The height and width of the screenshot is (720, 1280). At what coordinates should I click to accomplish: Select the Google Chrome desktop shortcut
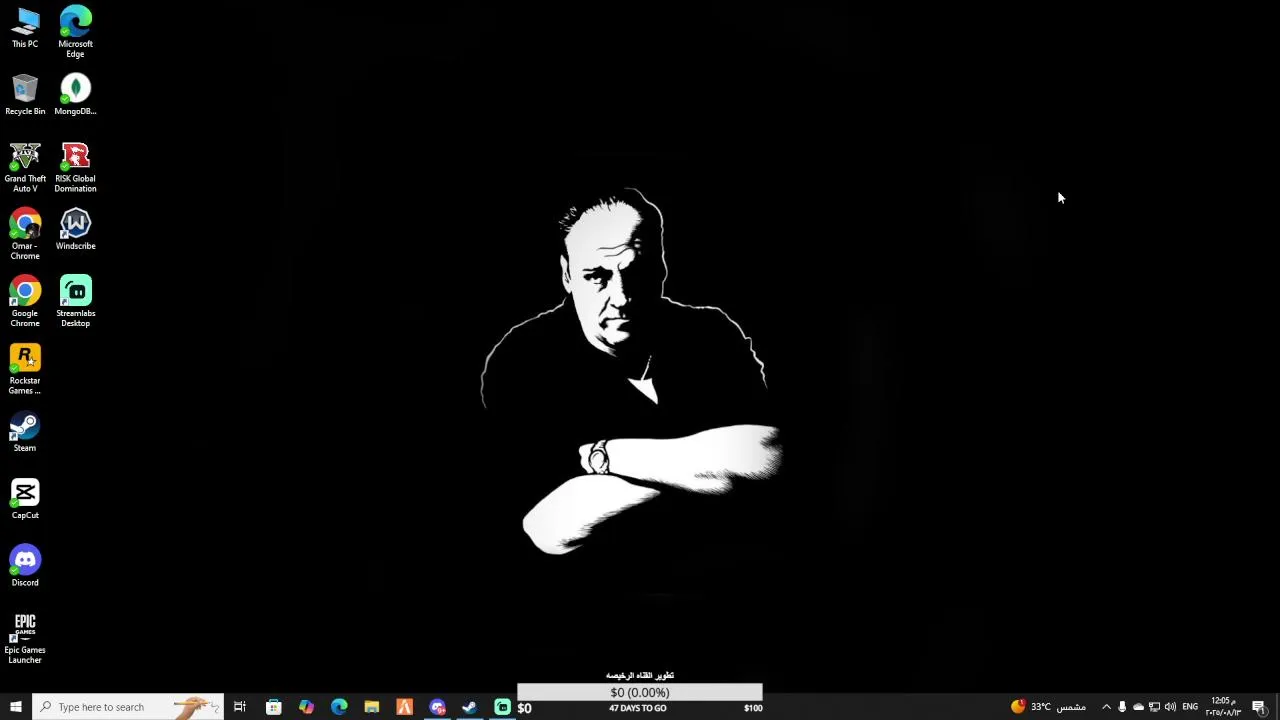pyautogui.click(x=25, y=302)
